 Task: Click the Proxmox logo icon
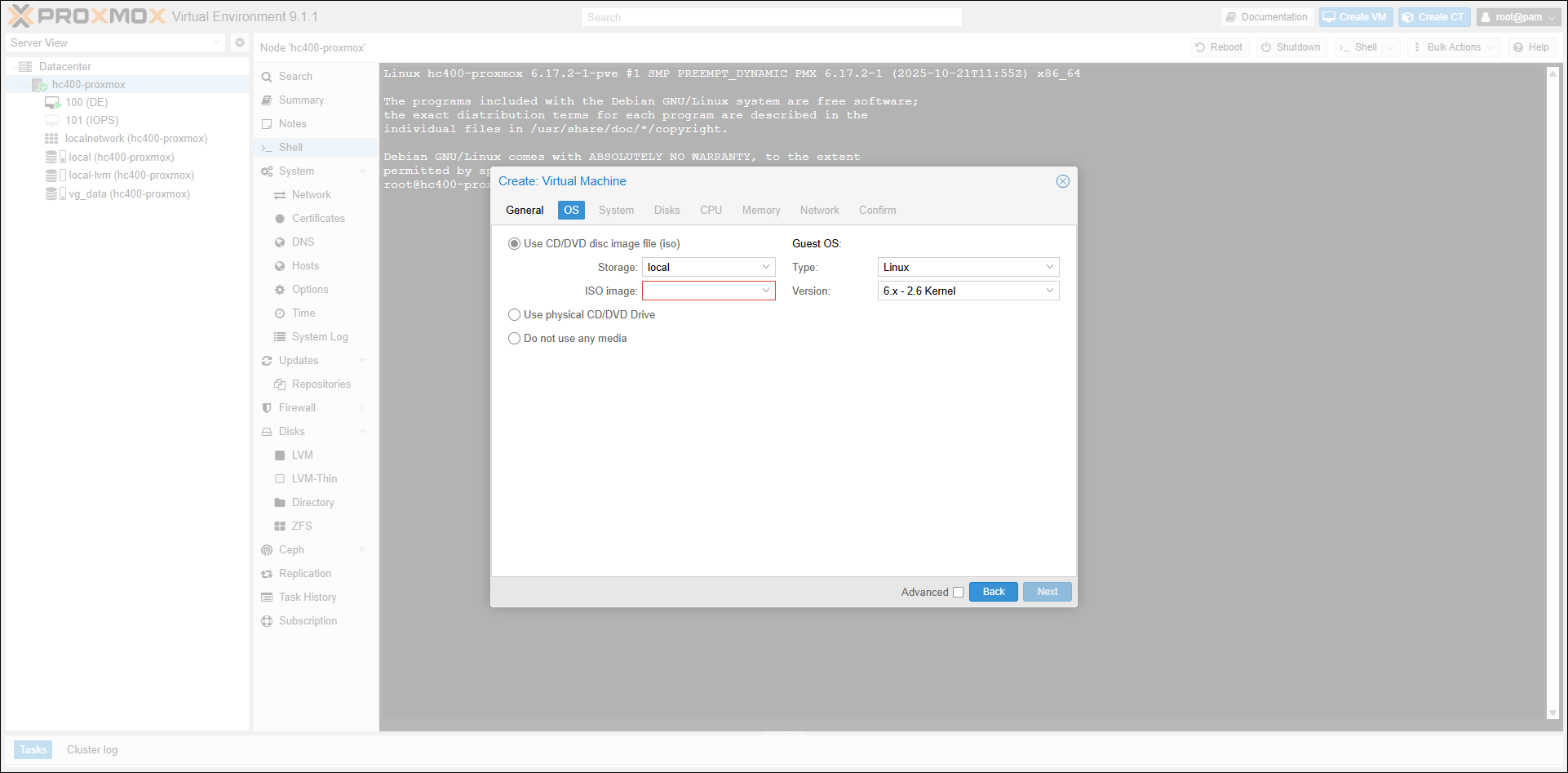tap(21, 16)
